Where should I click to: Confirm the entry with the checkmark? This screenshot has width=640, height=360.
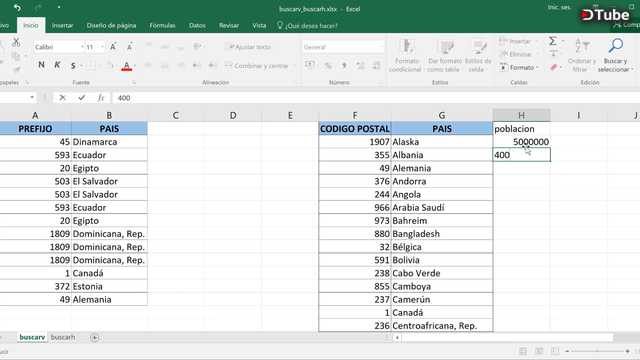82,98
